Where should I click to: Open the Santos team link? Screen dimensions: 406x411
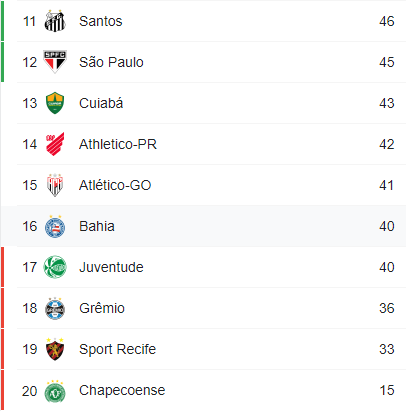pos(101,21)
